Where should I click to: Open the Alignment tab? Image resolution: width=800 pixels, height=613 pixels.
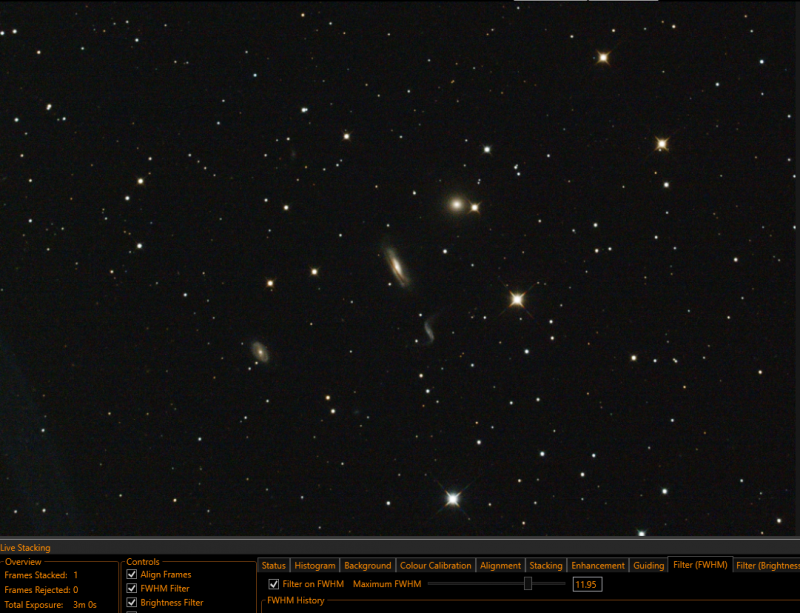pos(500,566)
